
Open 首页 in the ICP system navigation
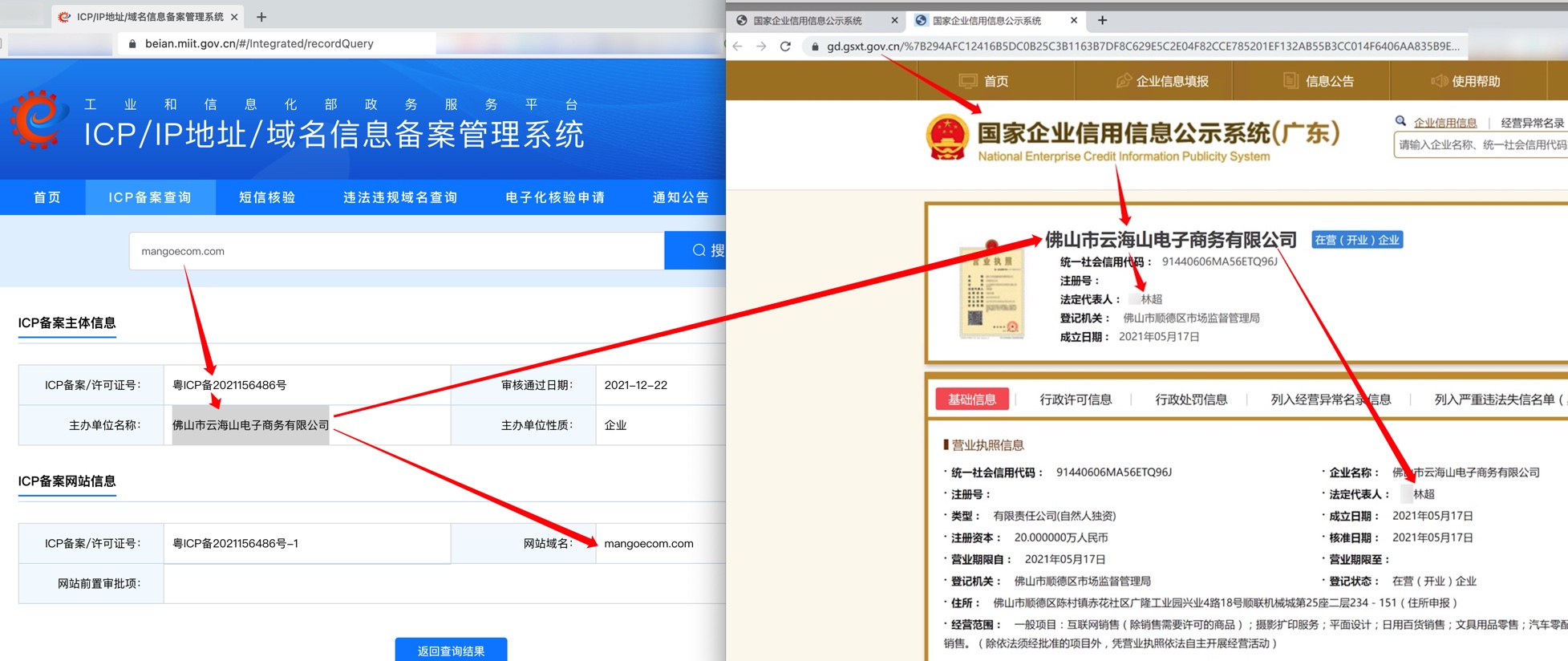47,197
